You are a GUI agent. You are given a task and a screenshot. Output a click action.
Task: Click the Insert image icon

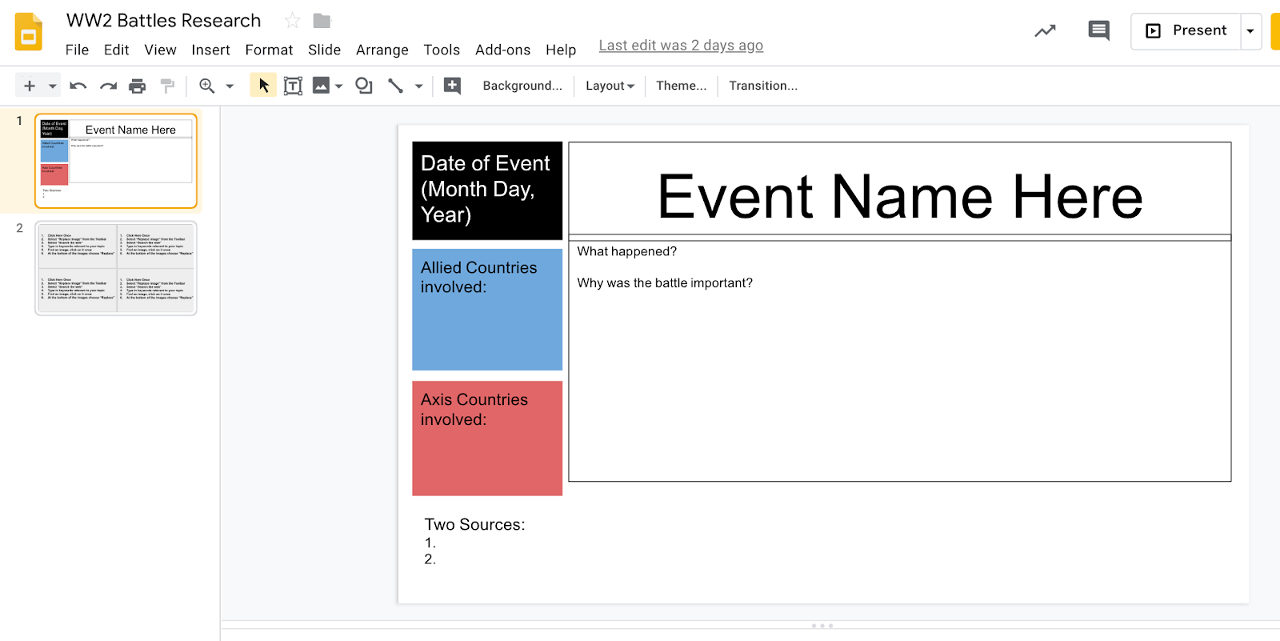321,86
